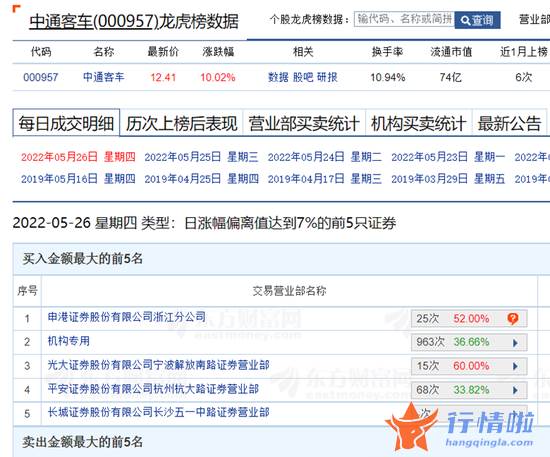550x457 pixels.
Task: Click the 交易营业部名称 column header
Action: 289,291
